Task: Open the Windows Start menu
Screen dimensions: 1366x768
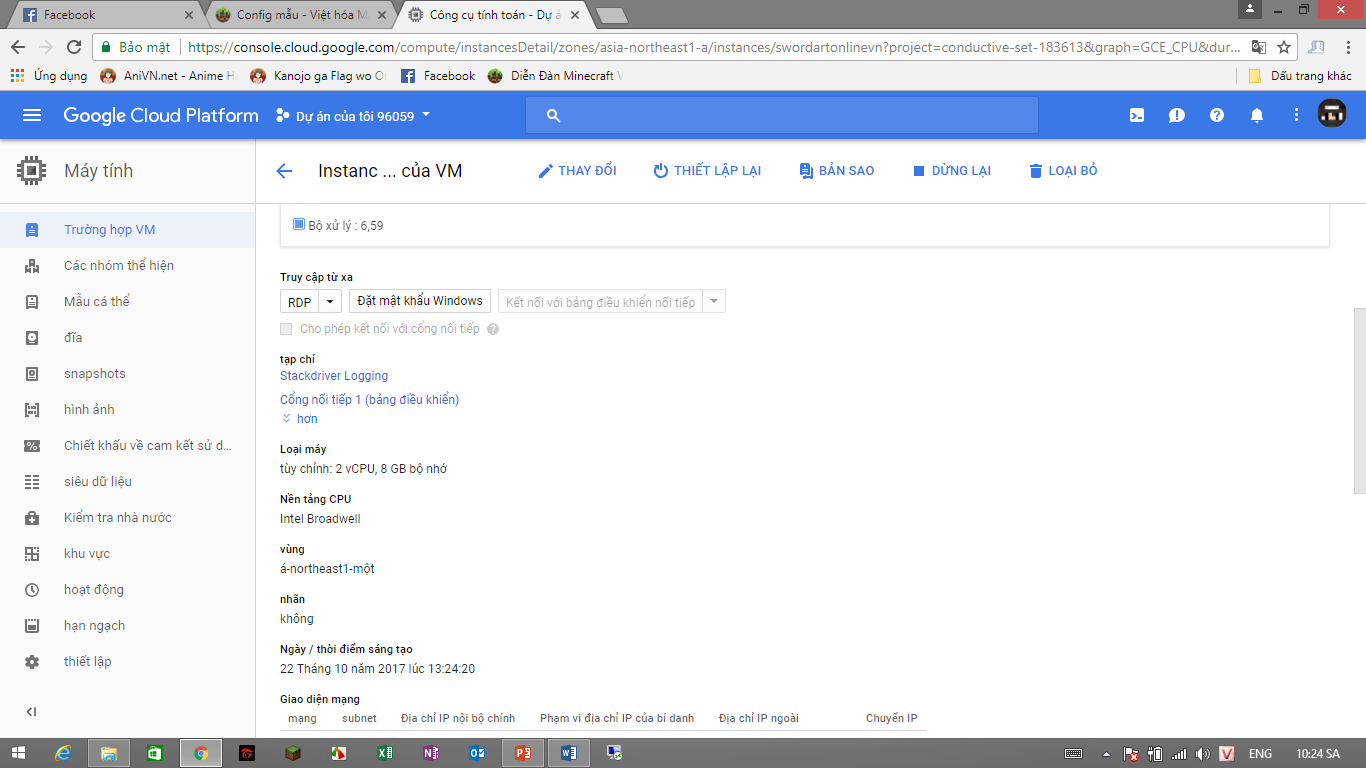Action: pos(20,753)
